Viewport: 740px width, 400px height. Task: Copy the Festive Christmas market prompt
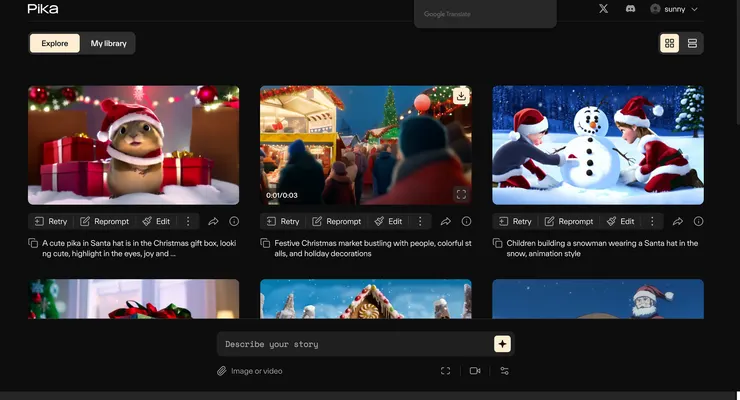point(265,243)
